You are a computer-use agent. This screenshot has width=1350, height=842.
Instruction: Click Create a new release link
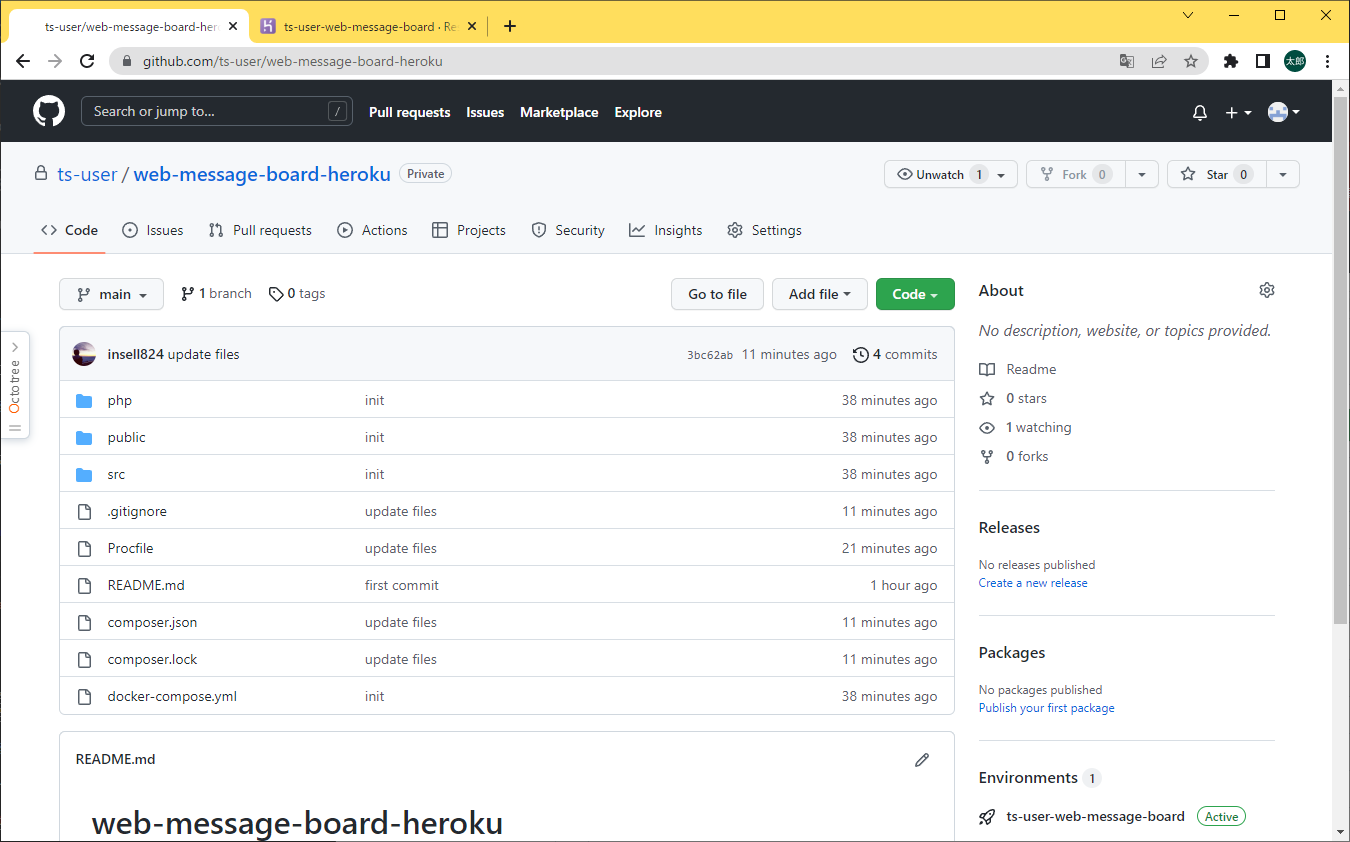pyautogui.click(x=1033, y=583)
